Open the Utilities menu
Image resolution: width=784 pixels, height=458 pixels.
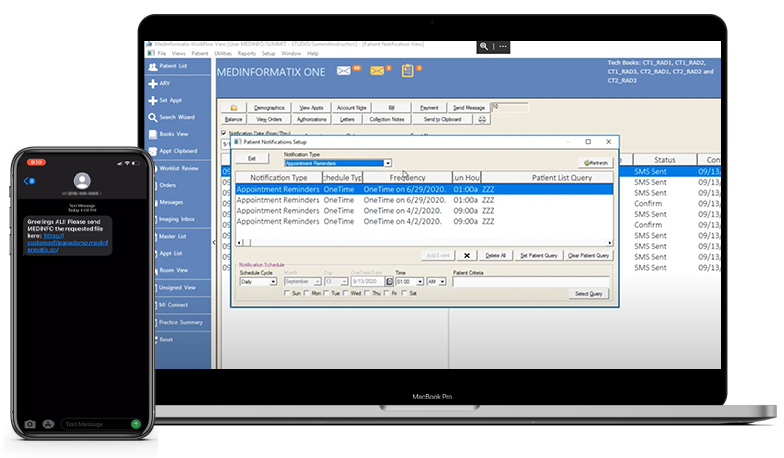223,53
